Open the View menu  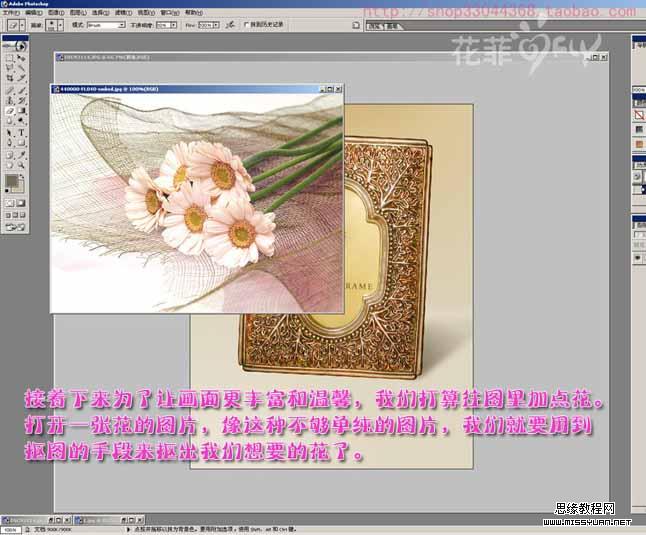pos(146,12)
